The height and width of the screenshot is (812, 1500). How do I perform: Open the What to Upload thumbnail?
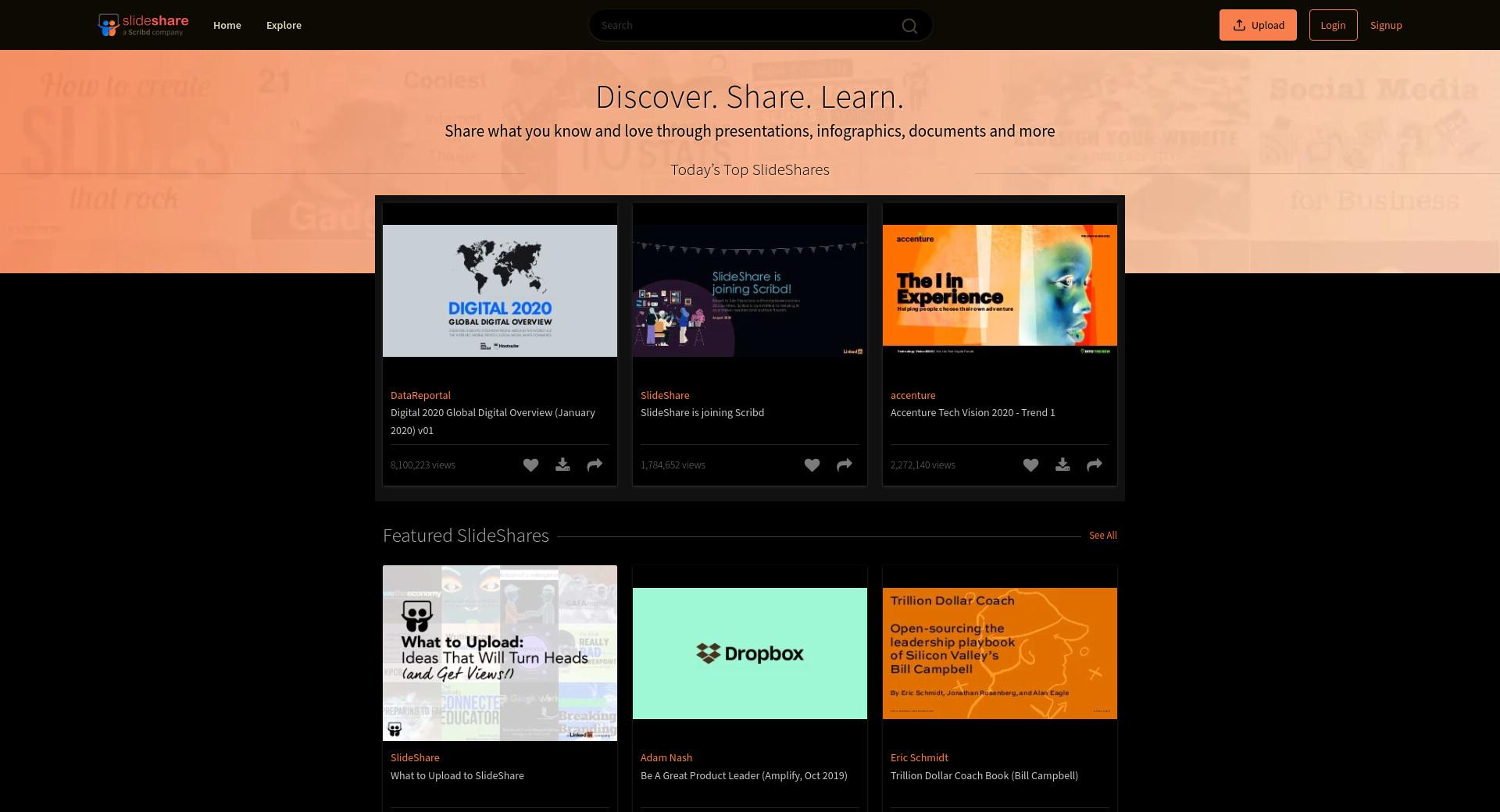pos(500,653)
